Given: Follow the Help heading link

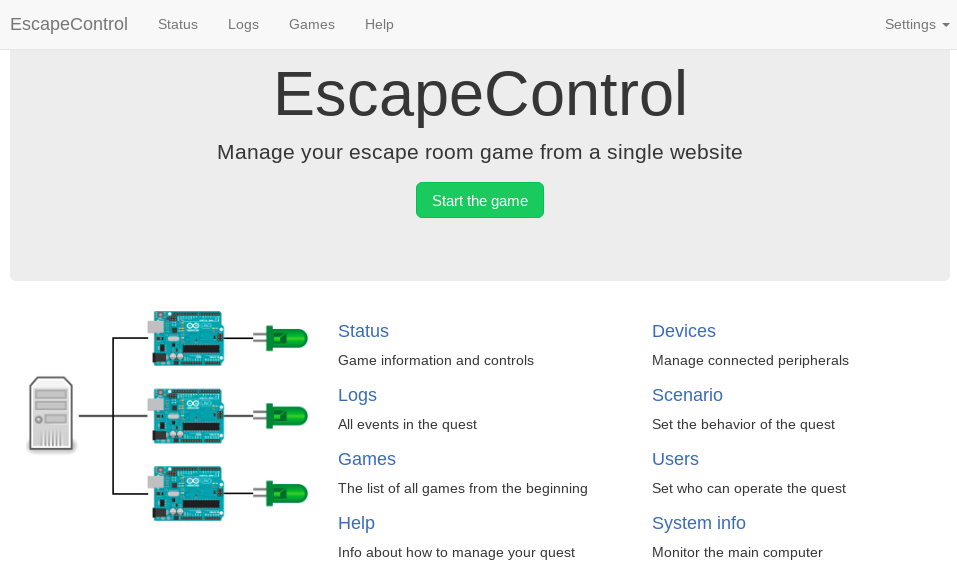Looking at the screenshot, I should point(356,523).
